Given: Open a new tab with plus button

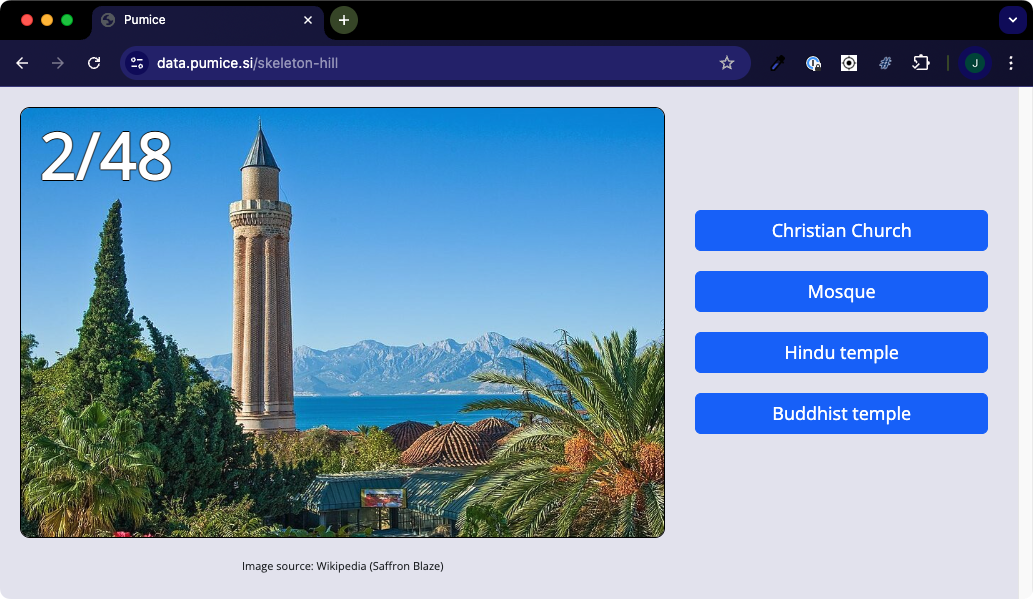Looking at the screenshot, I should (344, 20).
